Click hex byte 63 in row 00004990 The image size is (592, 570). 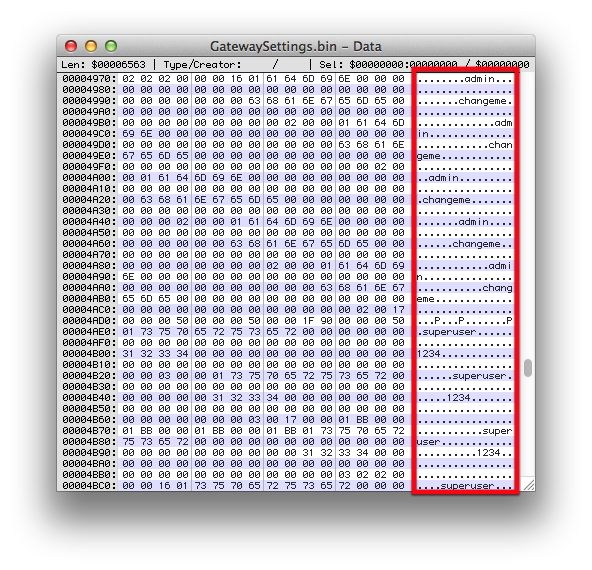(x=254, y=101)
